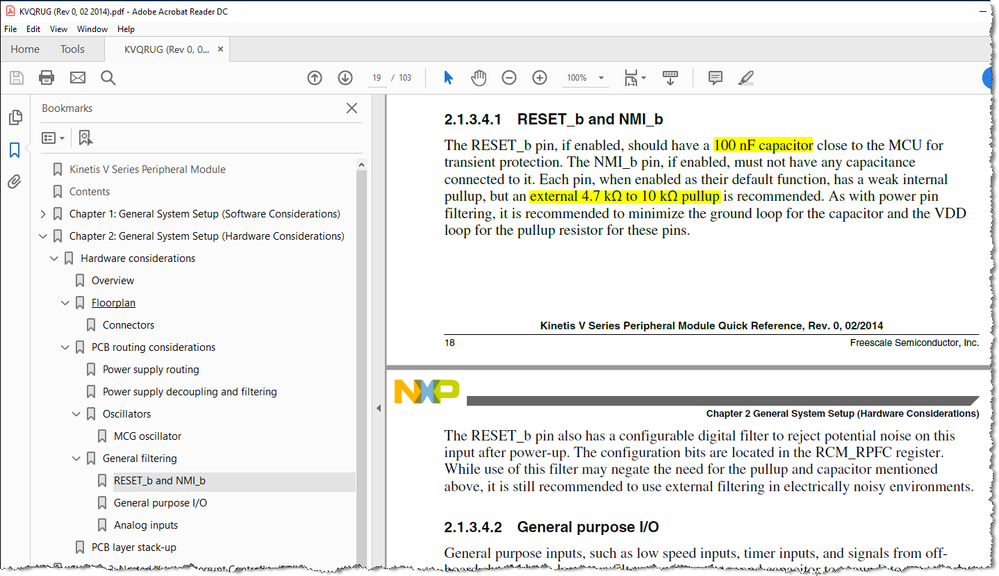Click the page number field

377,78
